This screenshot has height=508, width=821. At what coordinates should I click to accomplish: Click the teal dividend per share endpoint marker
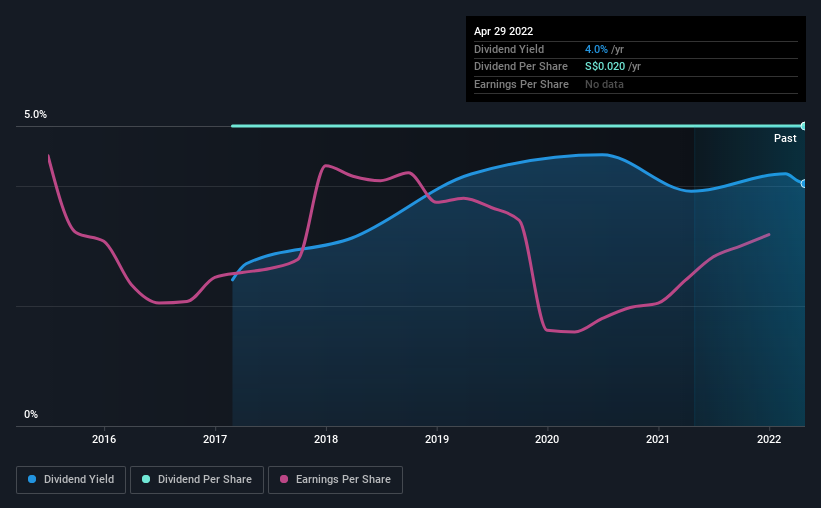(x=804, y=126)
